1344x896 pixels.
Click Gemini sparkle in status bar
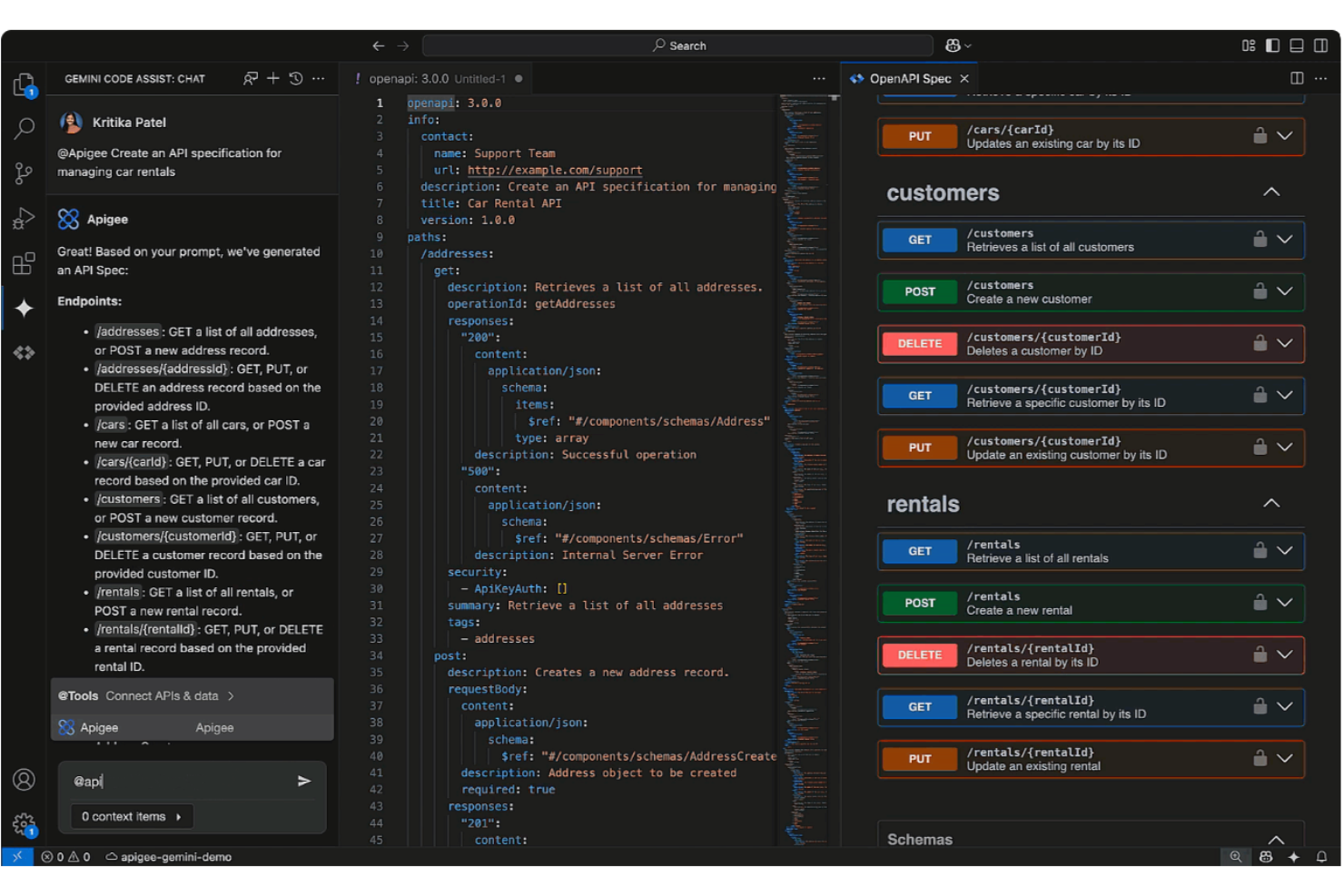click(1294, 856)
